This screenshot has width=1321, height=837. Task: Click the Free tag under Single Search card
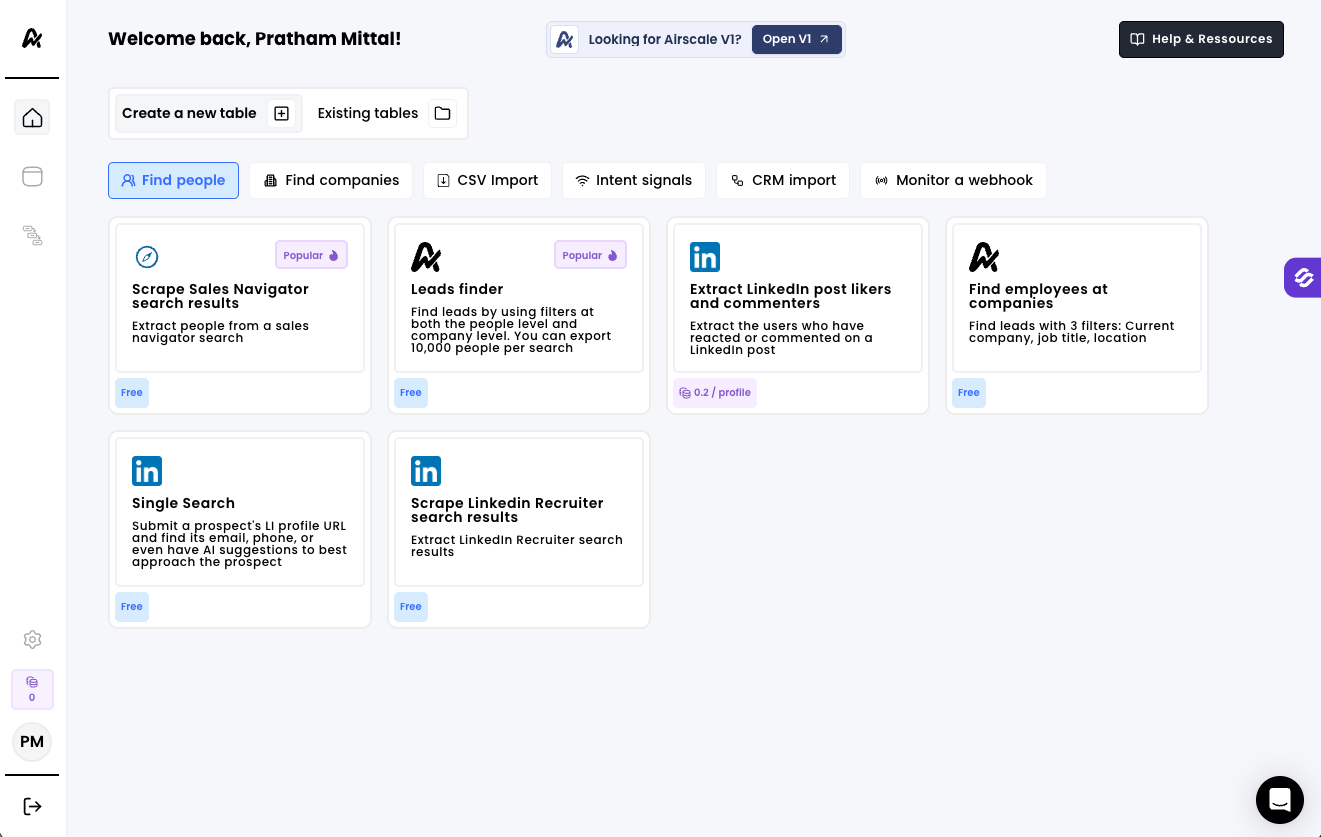[132, 607]
